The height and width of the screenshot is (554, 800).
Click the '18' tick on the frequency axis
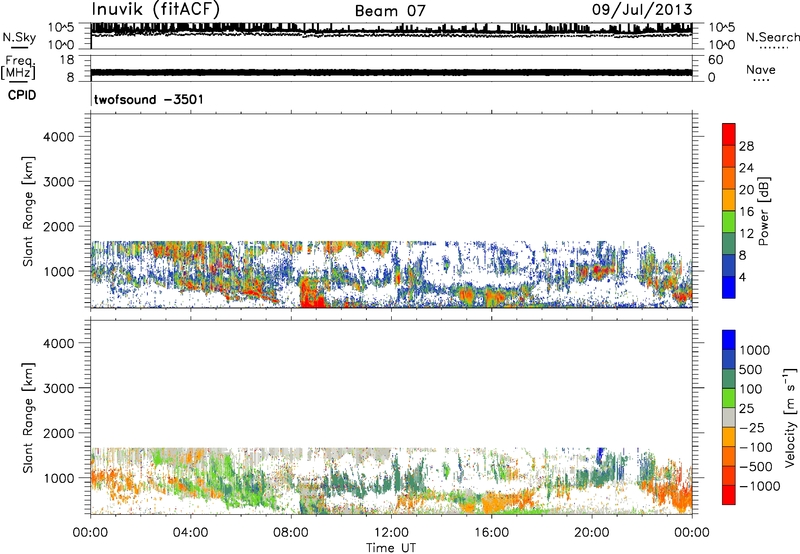click(x=67, y=60)
